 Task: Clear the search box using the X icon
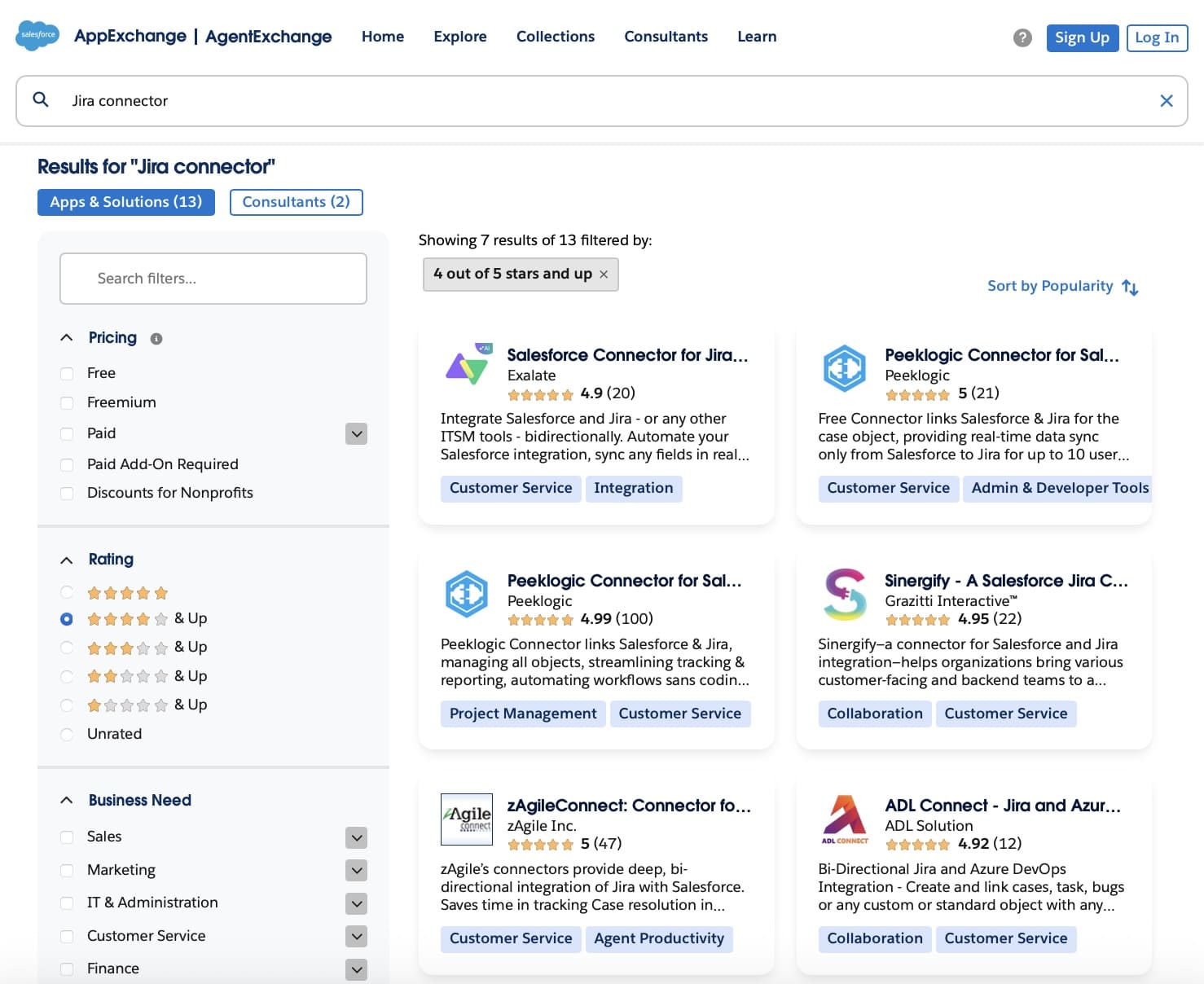click(x=1167, y=100)
